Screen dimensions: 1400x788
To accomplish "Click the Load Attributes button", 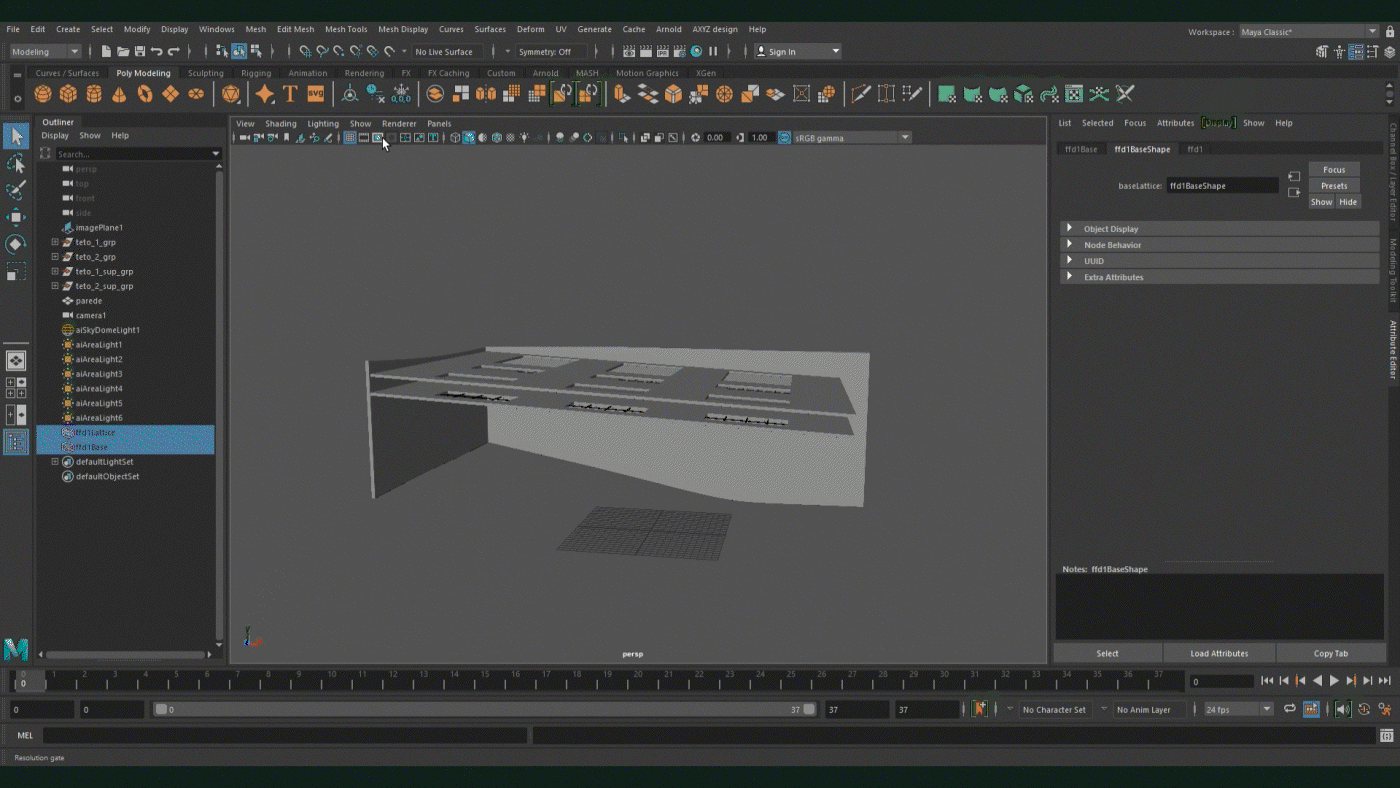I will [x=1219, y=653].
